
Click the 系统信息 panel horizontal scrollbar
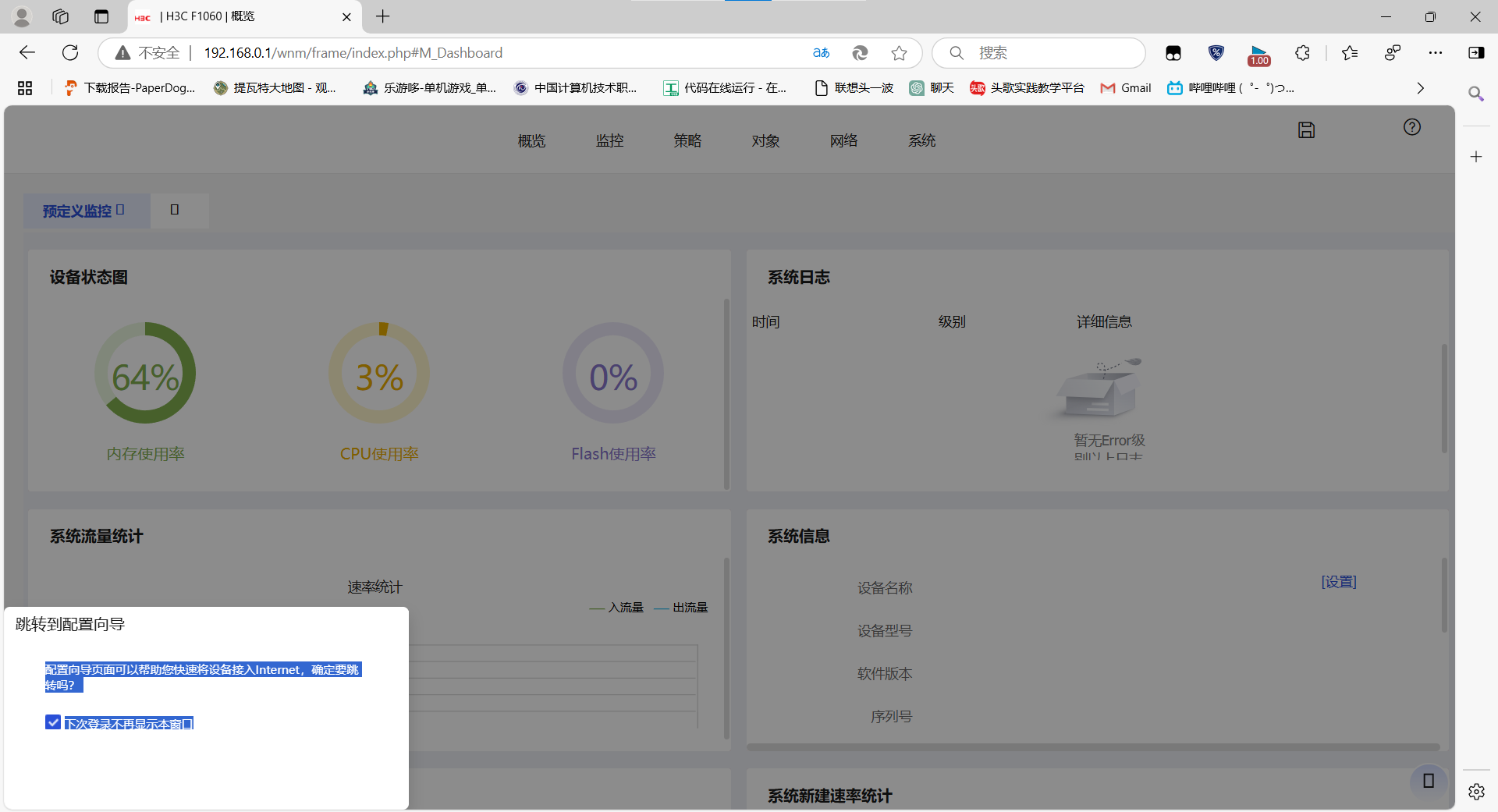[1094, 747]
